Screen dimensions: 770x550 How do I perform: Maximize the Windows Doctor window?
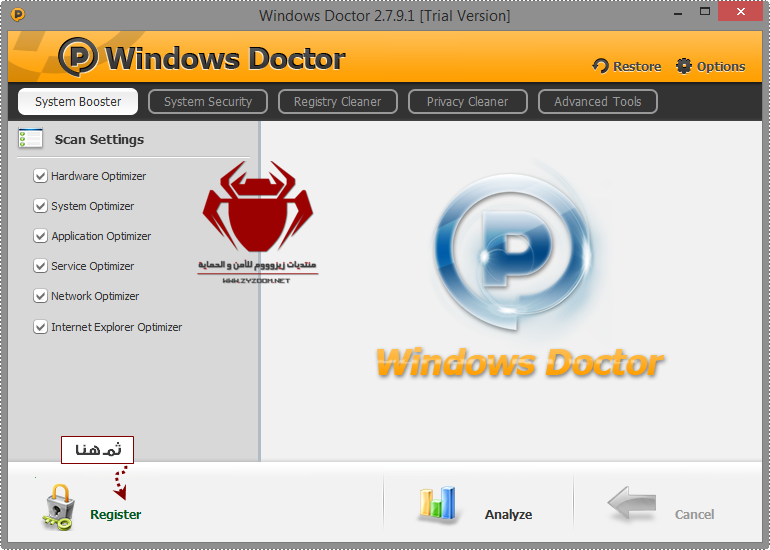click(x=705, y=12)
